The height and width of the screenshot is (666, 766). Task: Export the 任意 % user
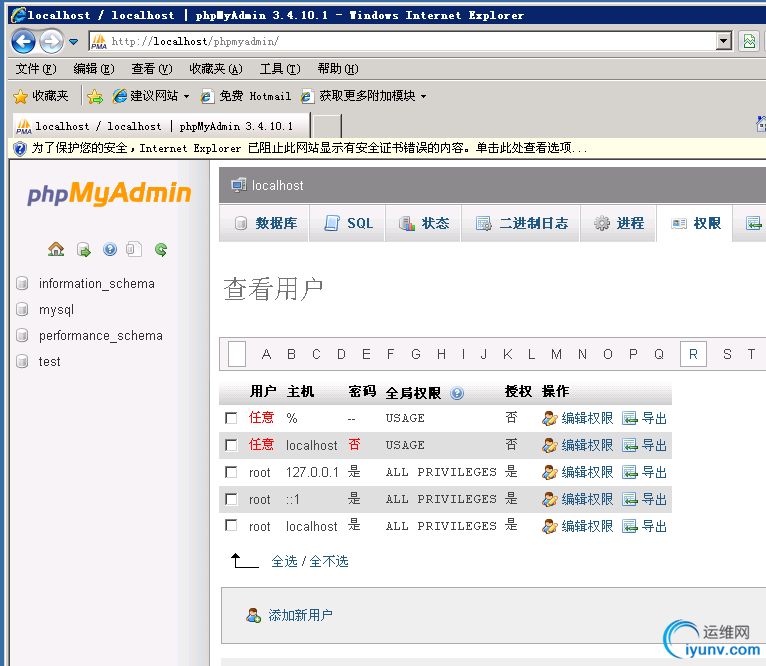[644, 418]
